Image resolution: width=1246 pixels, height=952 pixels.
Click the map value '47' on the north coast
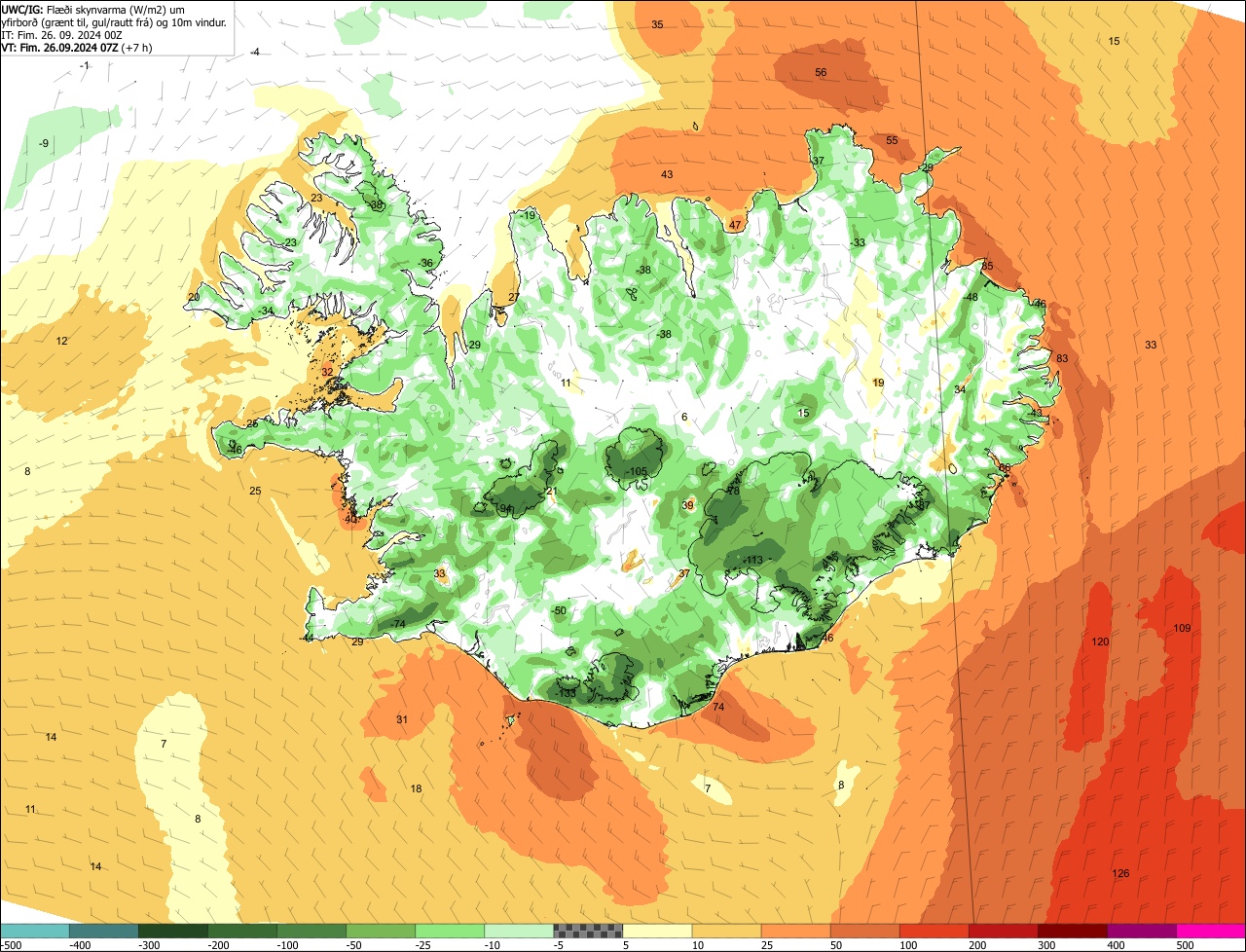pyautogui.click(x=735, y=225)
